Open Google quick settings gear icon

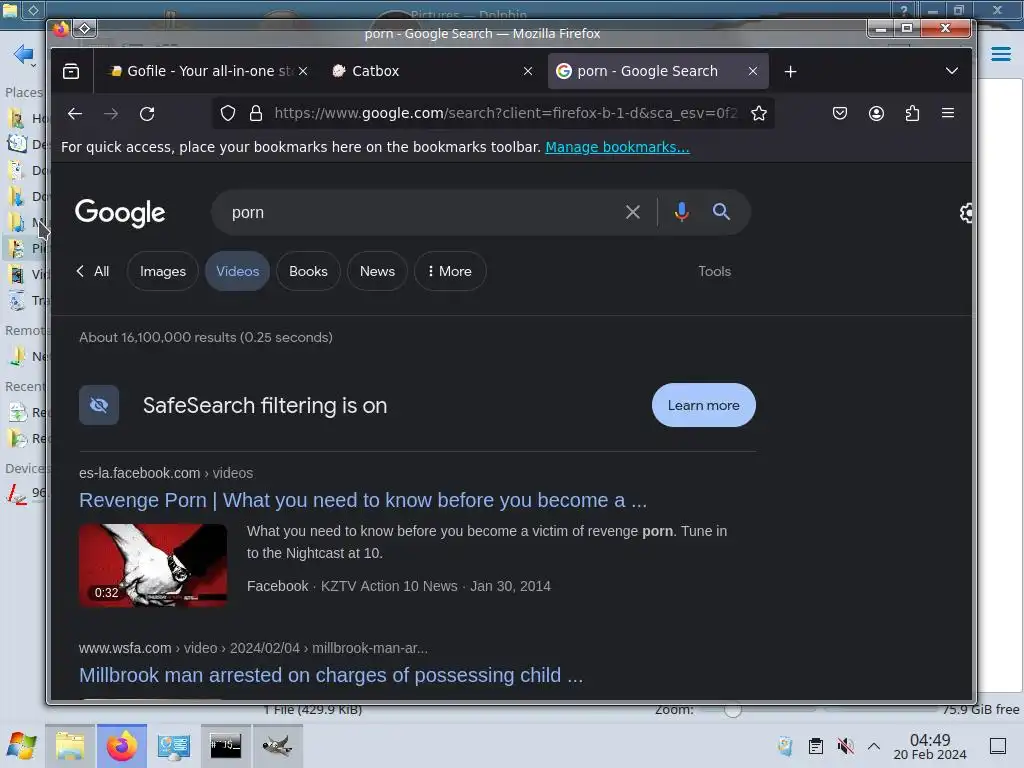(967, 213)
